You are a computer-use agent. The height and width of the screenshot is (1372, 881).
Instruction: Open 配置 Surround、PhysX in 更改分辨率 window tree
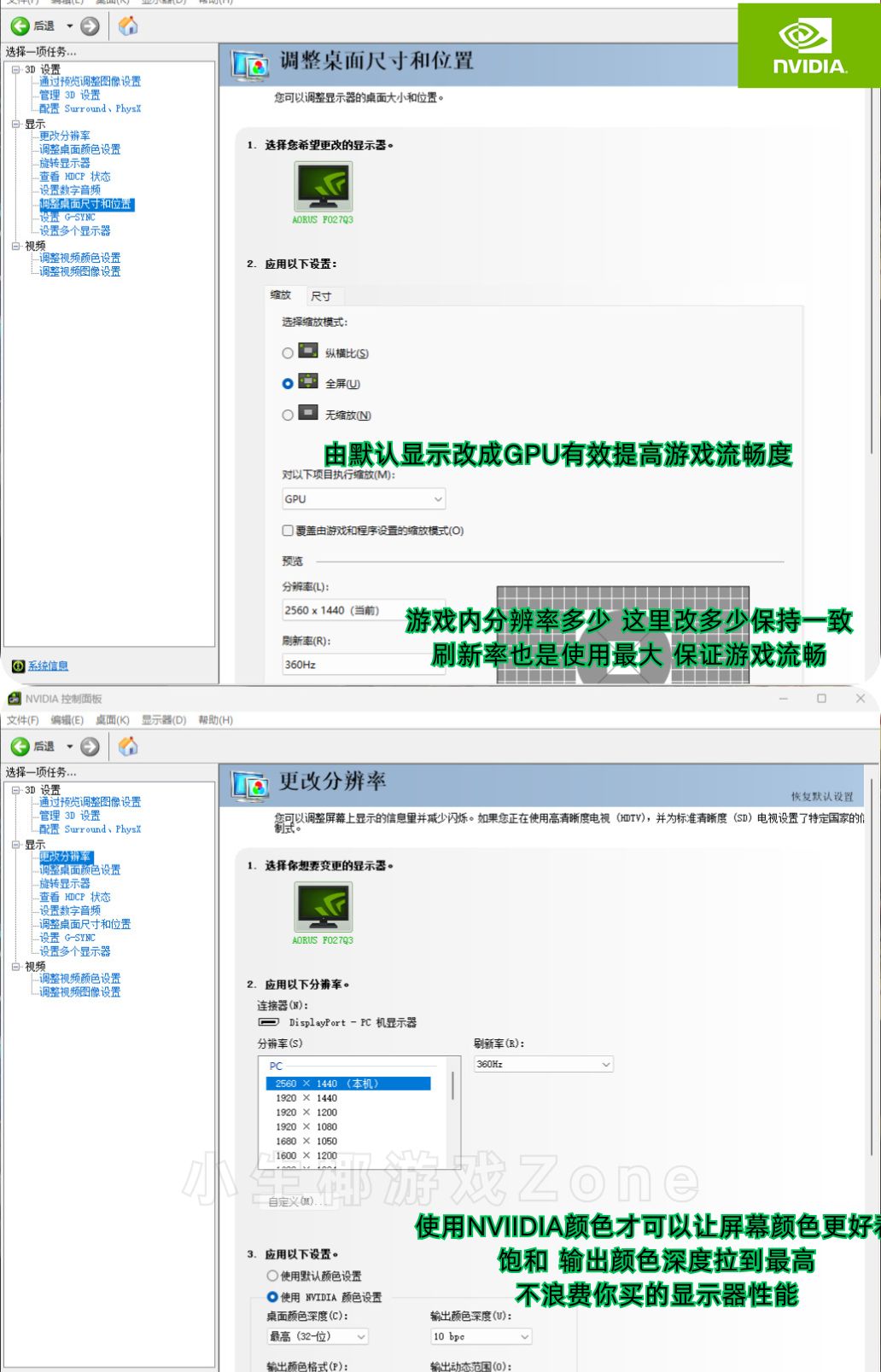[90, 829]
